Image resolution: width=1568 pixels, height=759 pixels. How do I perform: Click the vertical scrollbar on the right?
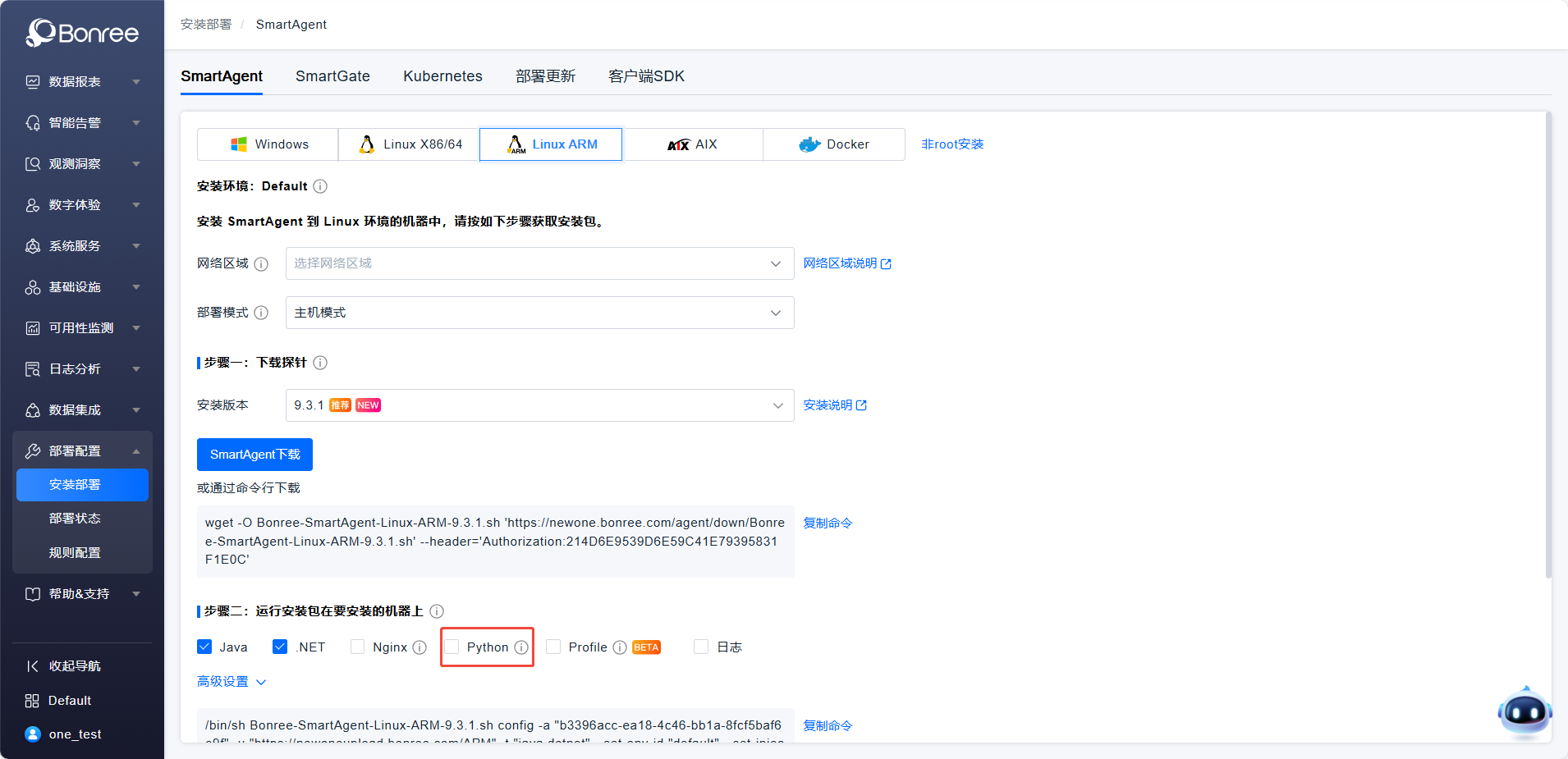point(1548,345)
